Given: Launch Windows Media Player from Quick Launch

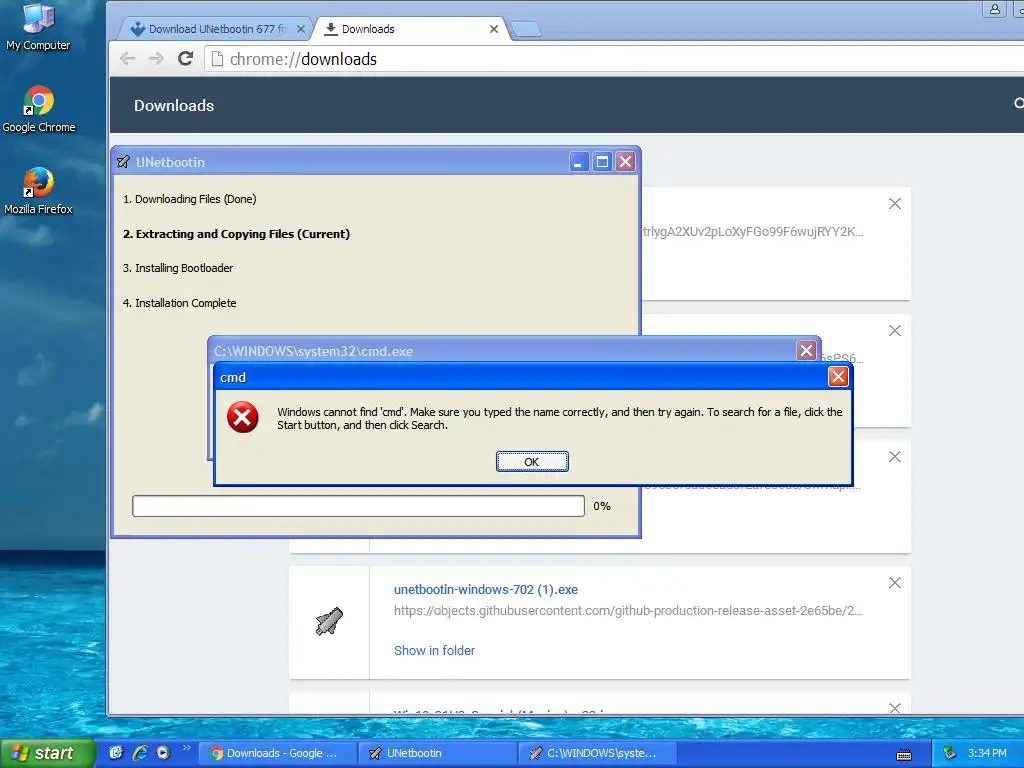Looking at the screenshot, I should tap(163, 753).
